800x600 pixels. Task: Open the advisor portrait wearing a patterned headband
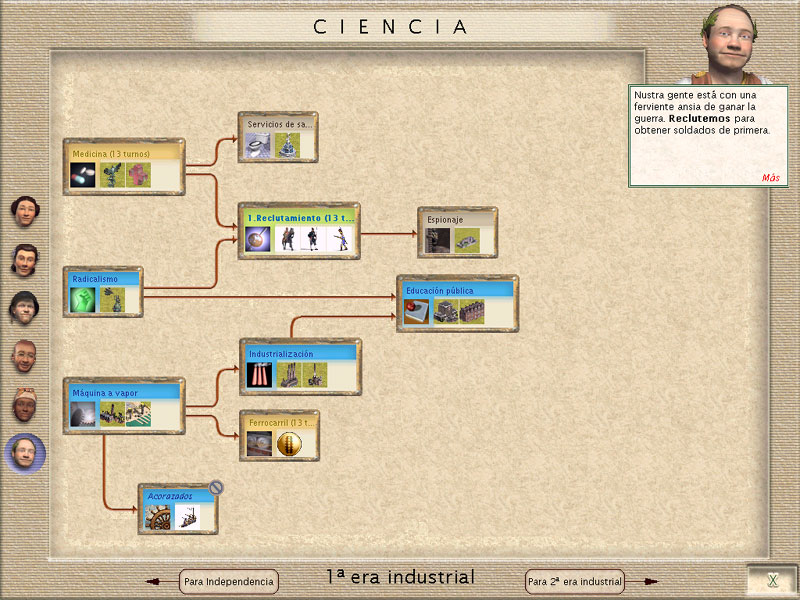[24, 404]
